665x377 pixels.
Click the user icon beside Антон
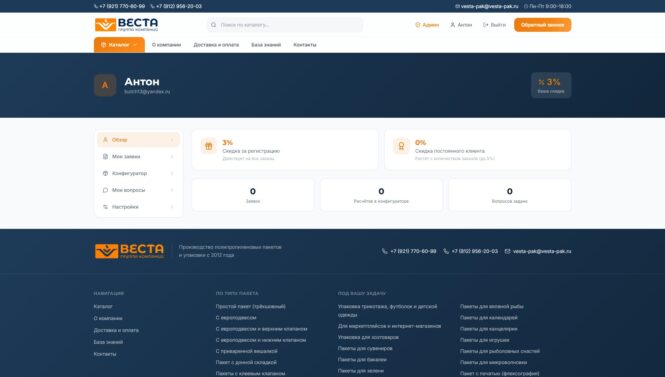pyautogui.click(x=453, y=25)
